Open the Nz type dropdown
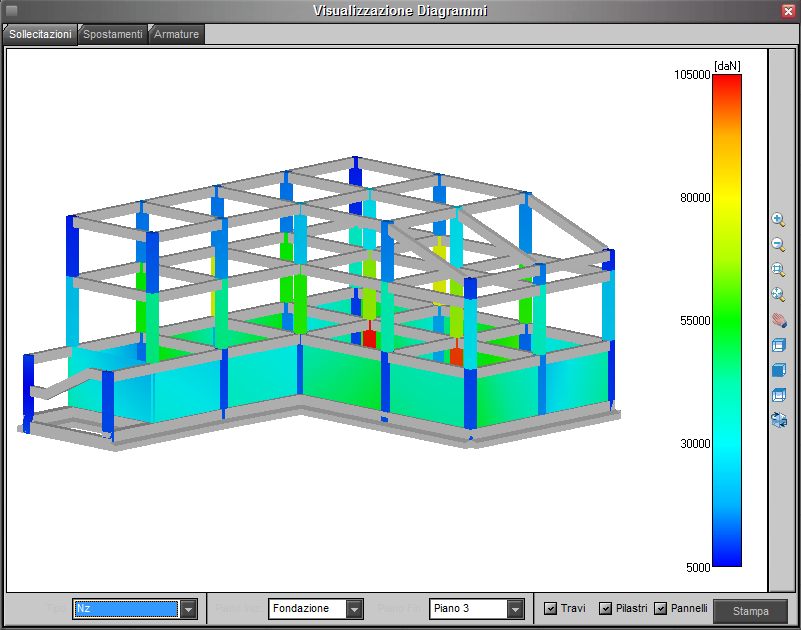Viewport: 801px width, 630px height. [187, 609]
